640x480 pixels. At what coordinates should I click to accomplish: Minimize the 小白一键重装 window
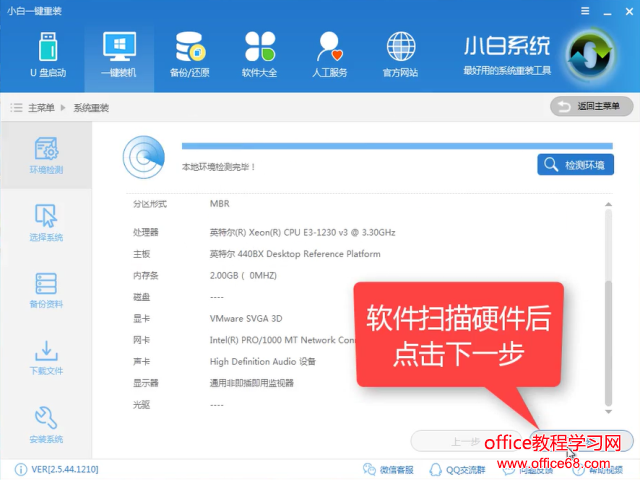point(607,12)
